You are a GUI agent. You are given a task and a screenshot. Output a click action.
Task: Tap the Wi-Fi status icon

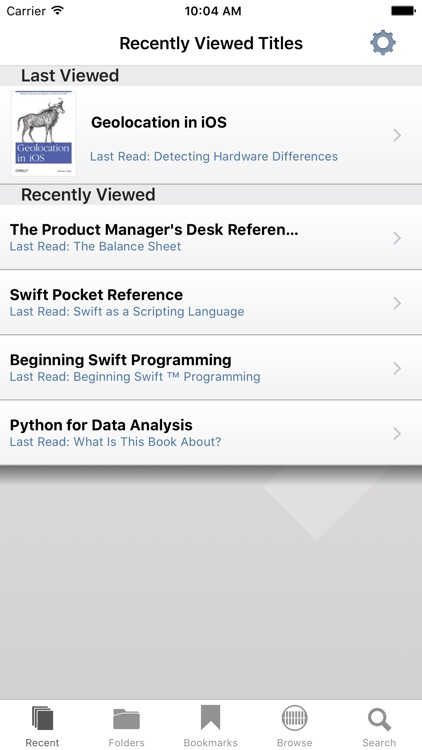pyautogui.click(x=58, y=10)
